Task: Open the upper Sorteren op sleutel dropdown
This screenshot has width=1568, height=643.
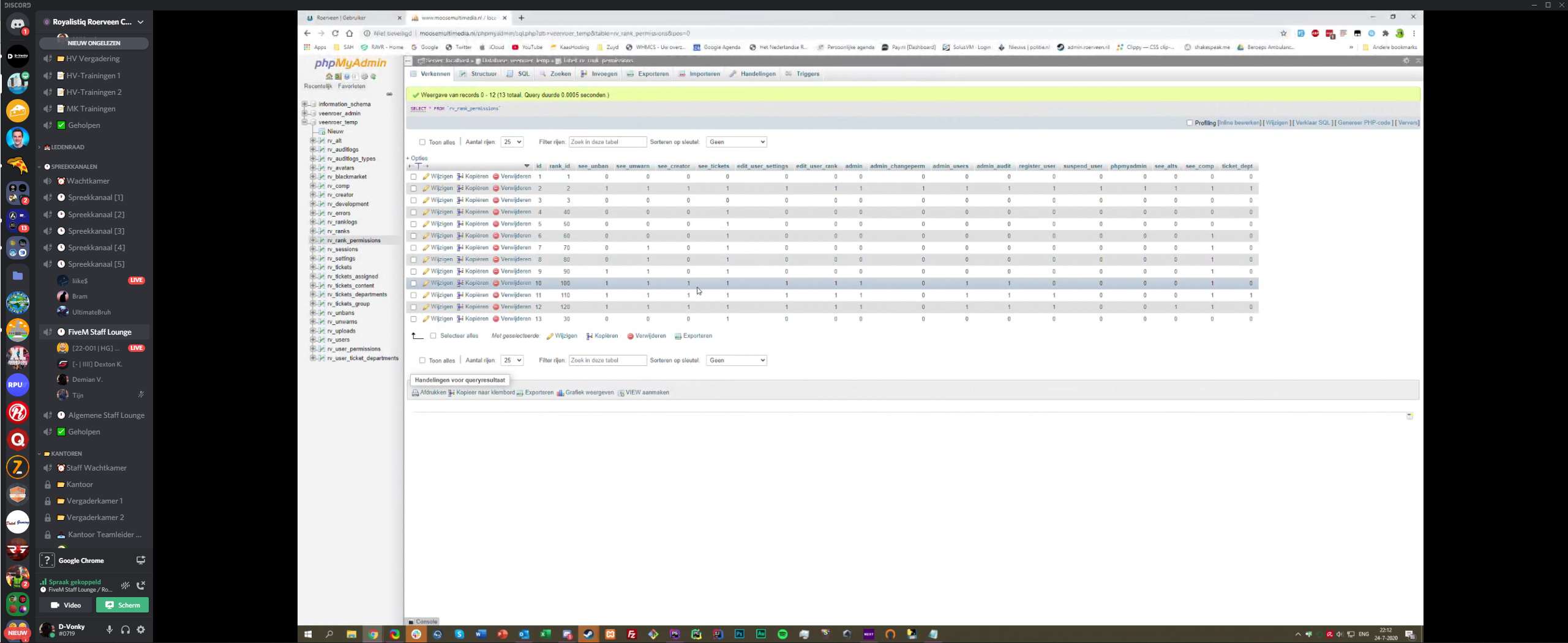Action: point(736,142)
